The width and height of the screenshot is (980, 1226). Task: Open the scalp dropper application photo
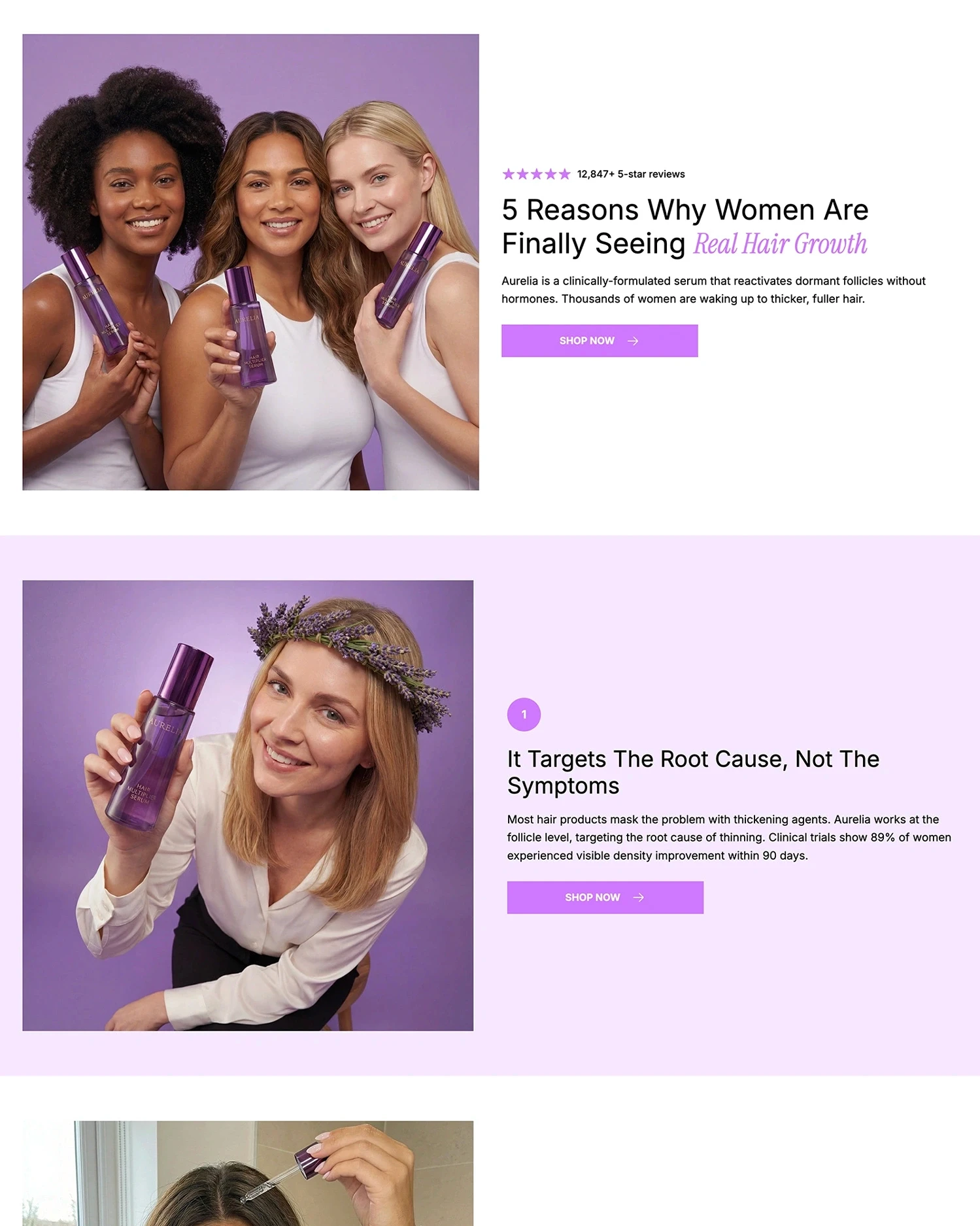248,1173
